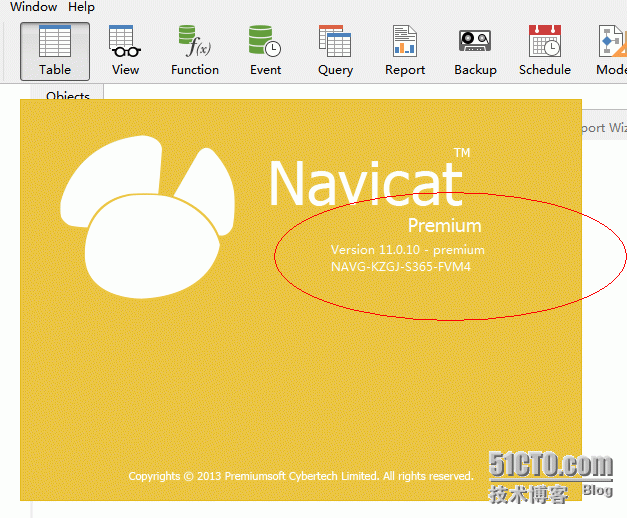The height and width of the screenshot is (518, 627).
Task: Open the Event toolbar icon
Action: pyautogui.click(x=265, y=51)
